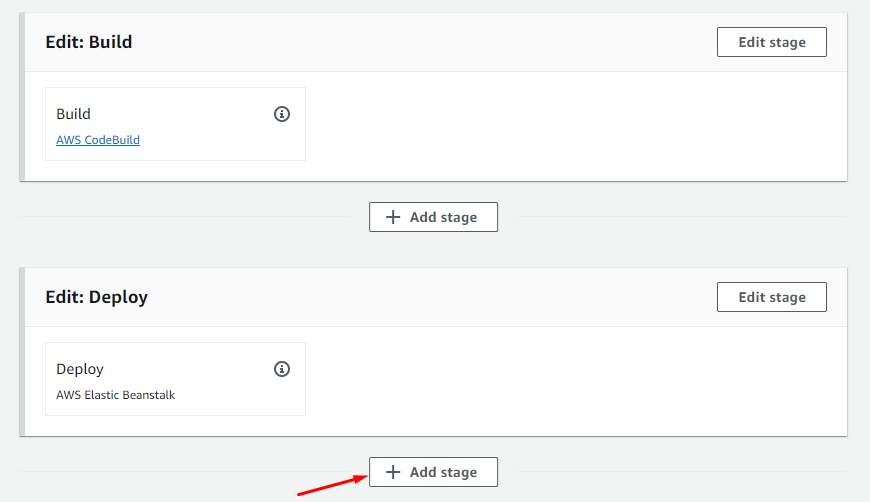Screen dimensions: 870x502
Task: Add a stage between Build and Deploy
Action: click(x=433, y=217)
